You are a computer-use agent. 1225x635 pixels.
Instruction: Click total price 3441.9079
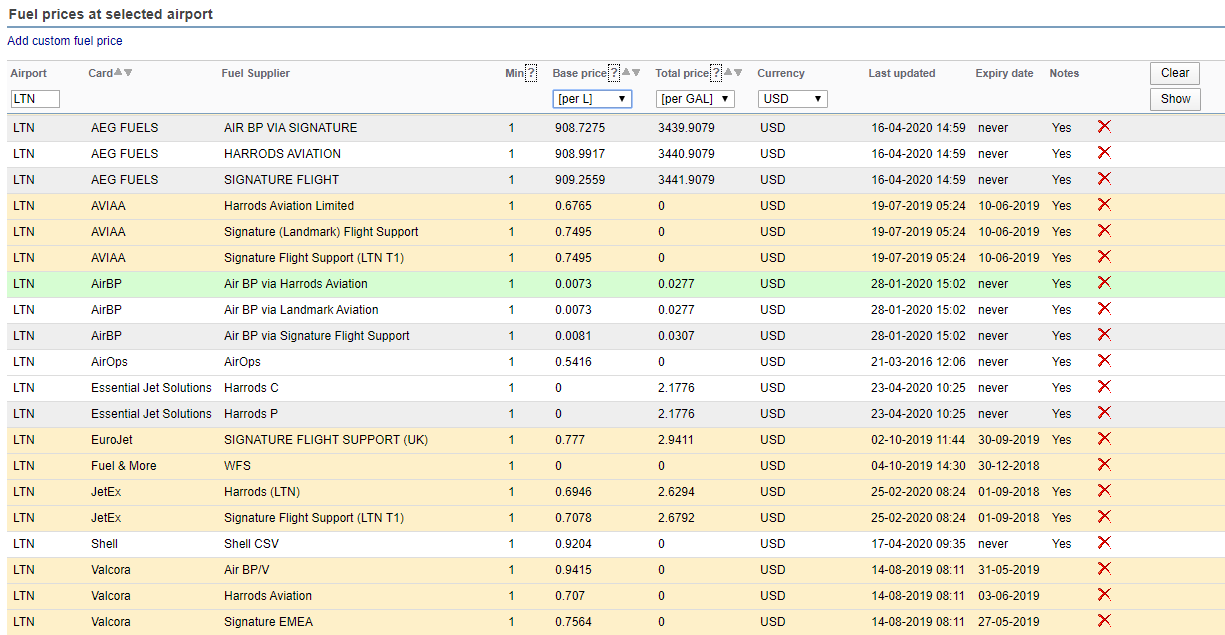click(686, 179)
